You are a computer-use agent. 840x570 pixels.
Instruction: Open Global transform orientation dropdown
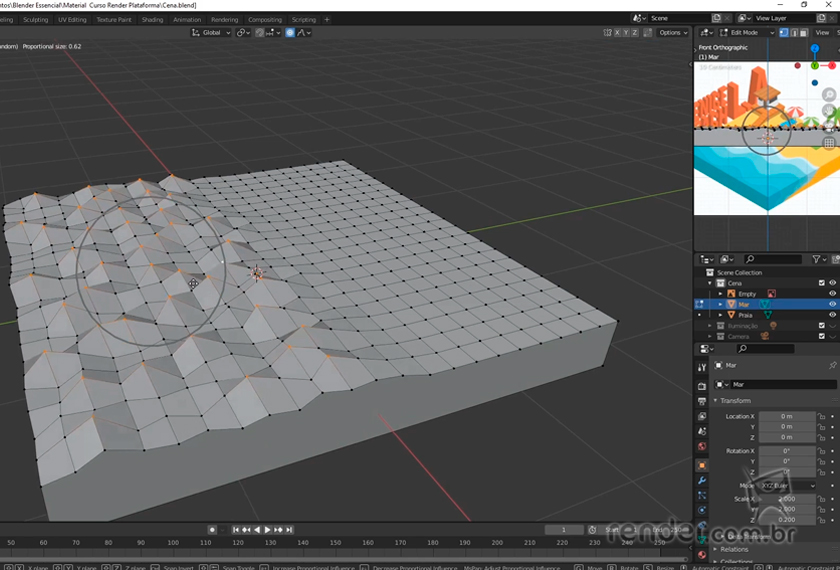(x=211, y=32)
